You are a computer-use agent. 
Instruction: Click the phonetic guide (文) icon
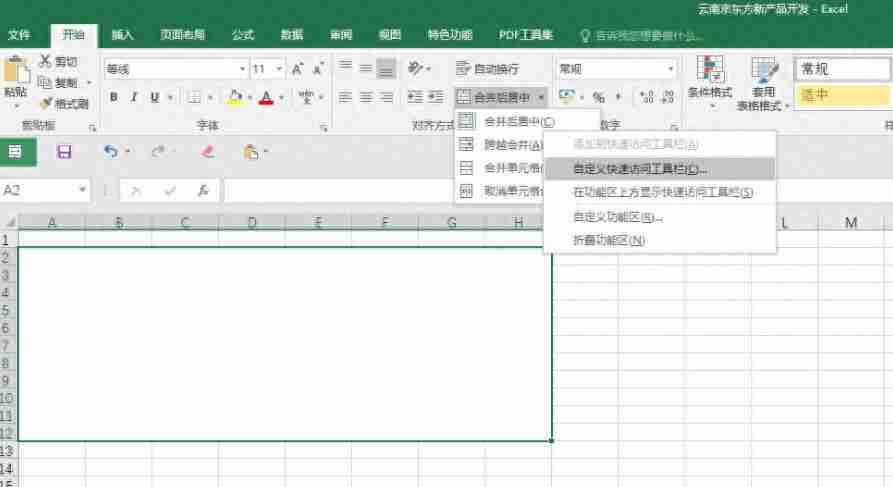(306, 97)
